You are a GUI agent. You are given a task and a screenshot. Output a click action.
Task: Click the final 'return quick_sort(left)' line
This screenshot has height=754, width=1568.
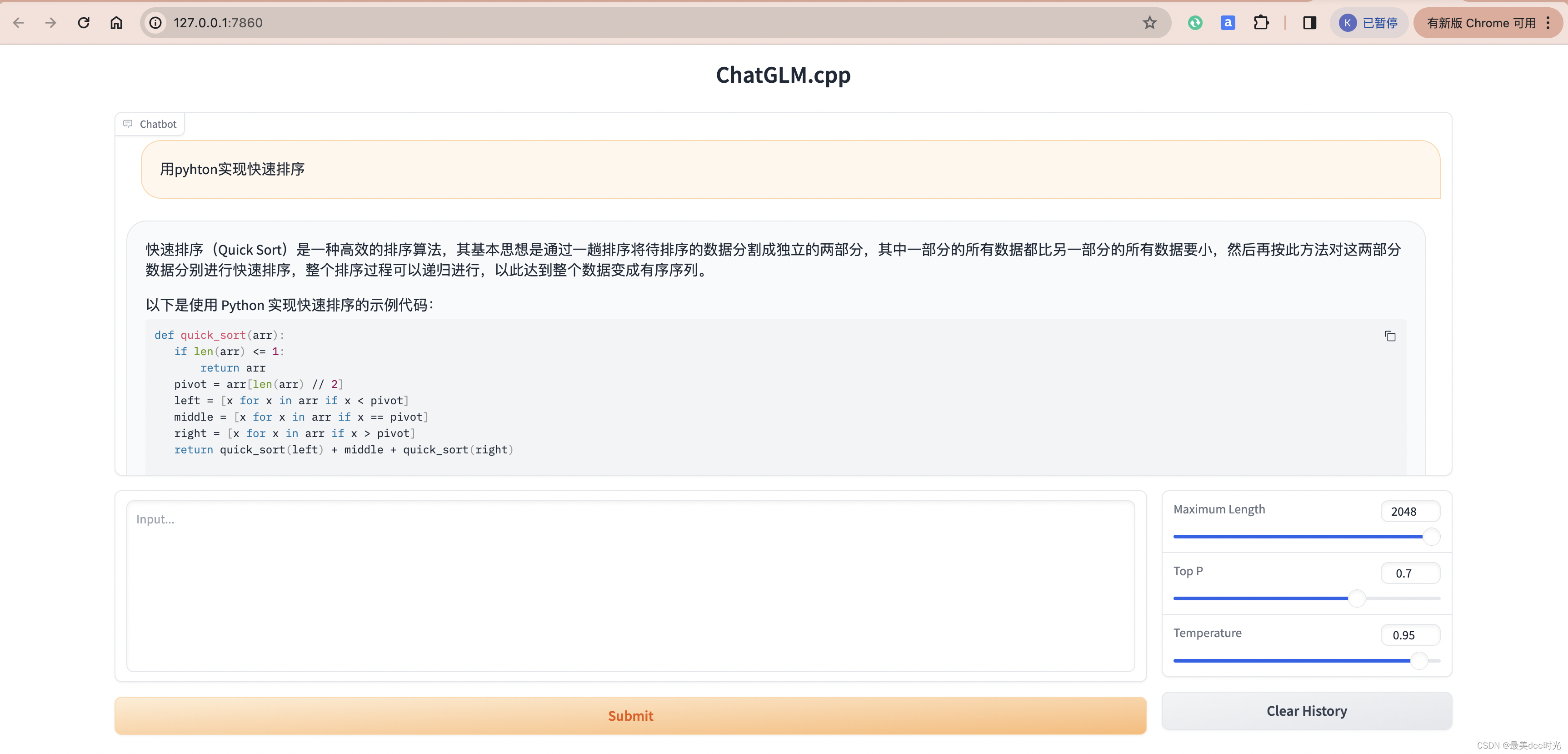pos(343,449)
